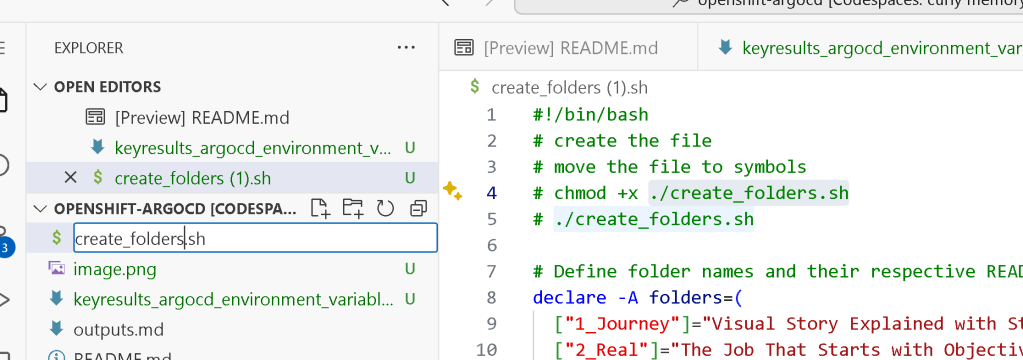Click the create_folders (1).sh breadcrumb

pos(569,87)
